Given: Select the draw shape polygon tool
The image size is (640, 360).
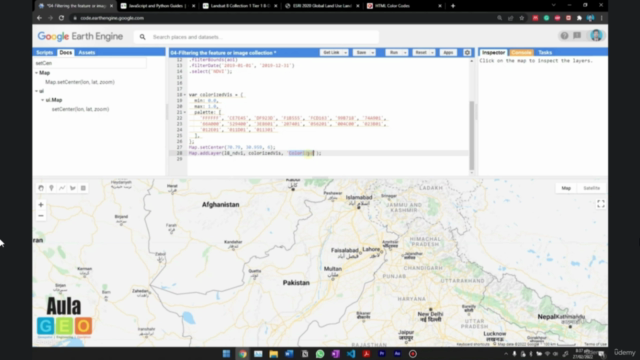Looking at the screenshot, I should click(73, 188).
